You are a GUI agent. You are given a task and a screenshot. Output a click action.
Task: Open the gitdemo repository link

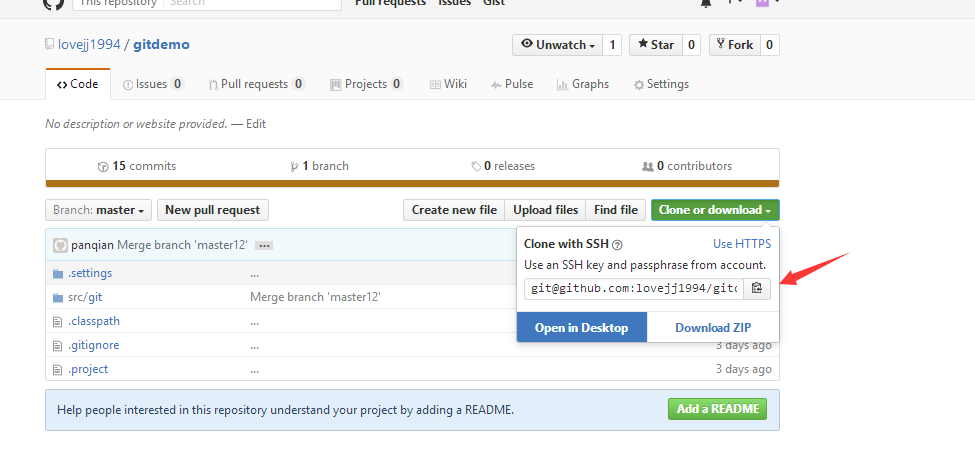click(x=161, y=45)
